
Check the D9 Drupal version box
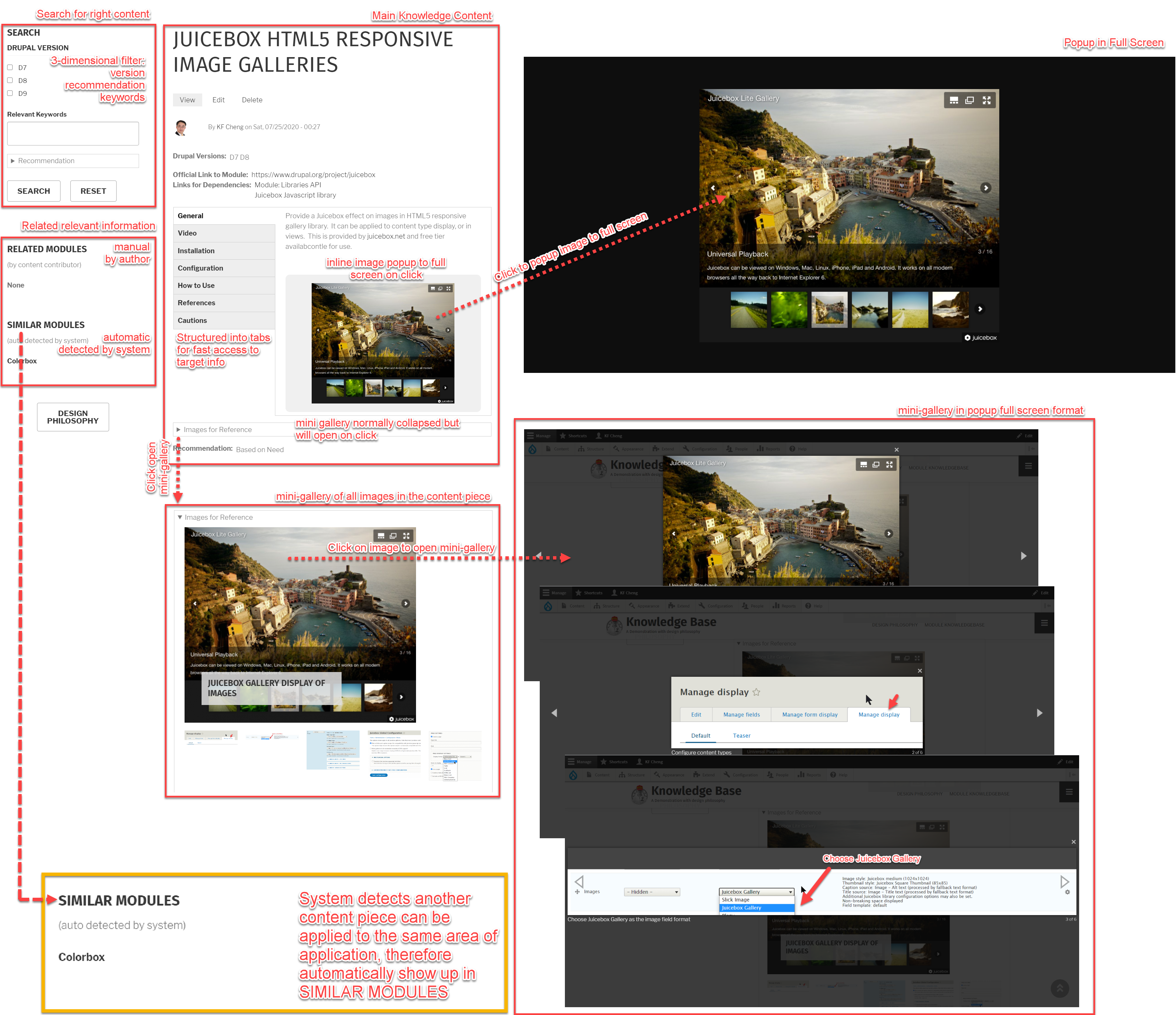tap(10, 94)
